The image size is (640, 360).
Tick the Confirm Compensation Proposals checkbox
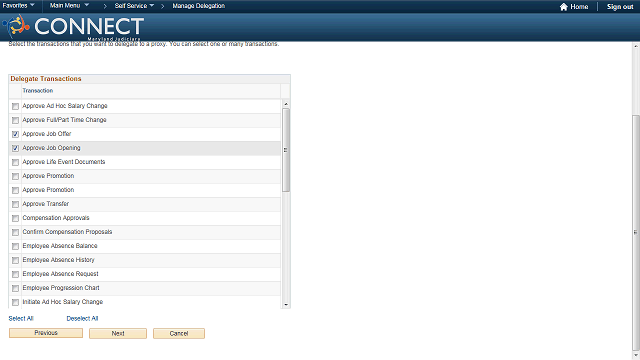click(16, 232)
